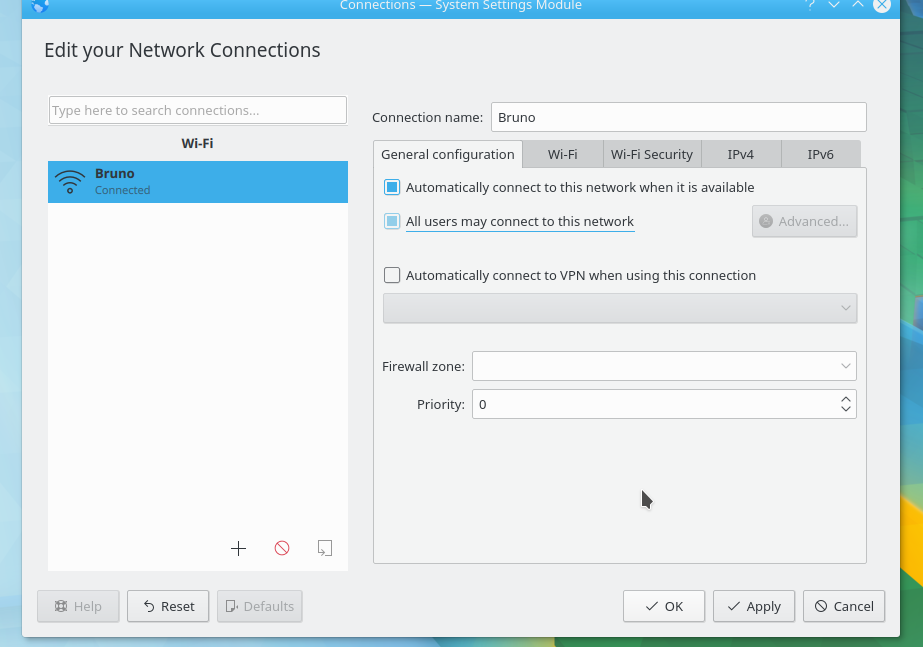Decrease the Priority value with down arrow
This screenshot has height=647, width=923.
846,410
